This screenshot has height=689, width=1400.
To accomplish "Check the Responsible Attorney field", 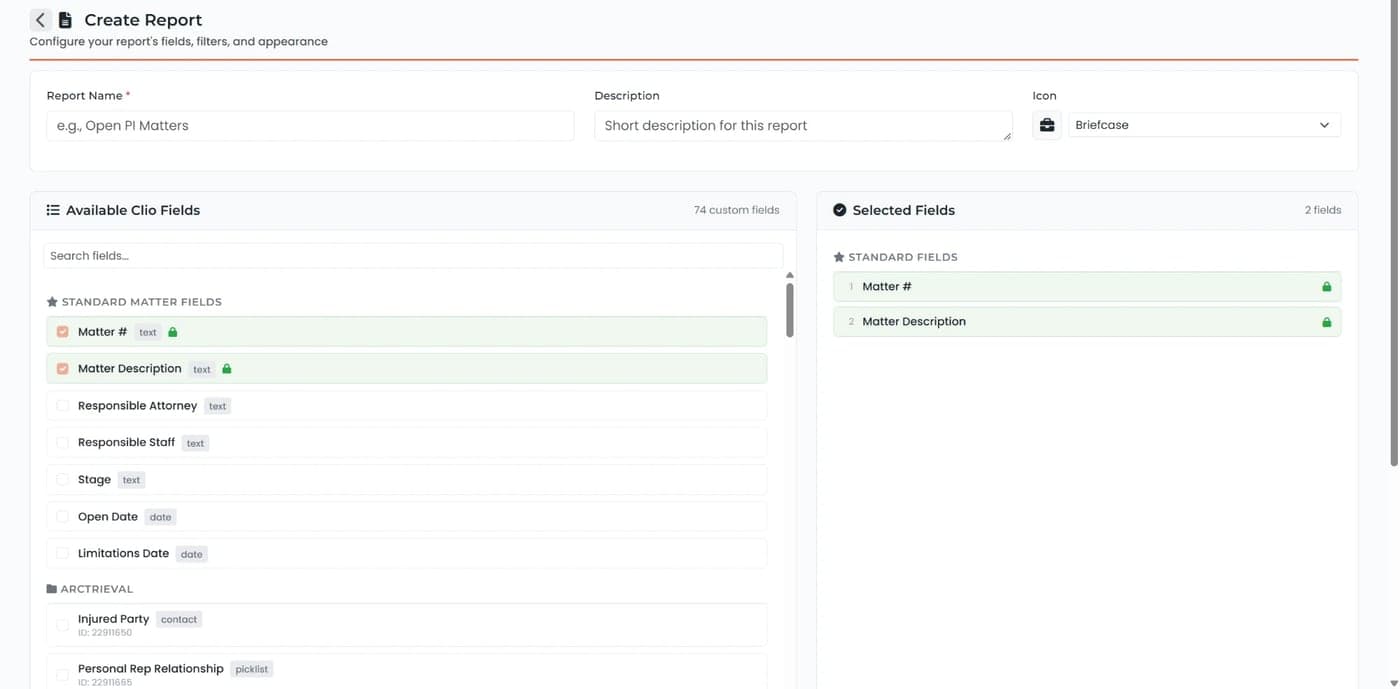I will 63,406.
